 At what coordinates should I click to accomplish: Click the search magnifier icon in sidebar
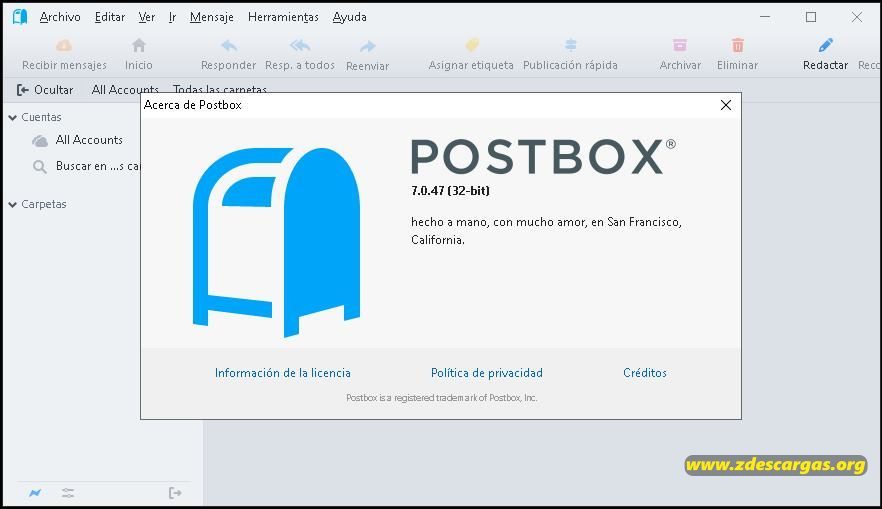click(39, 166)
